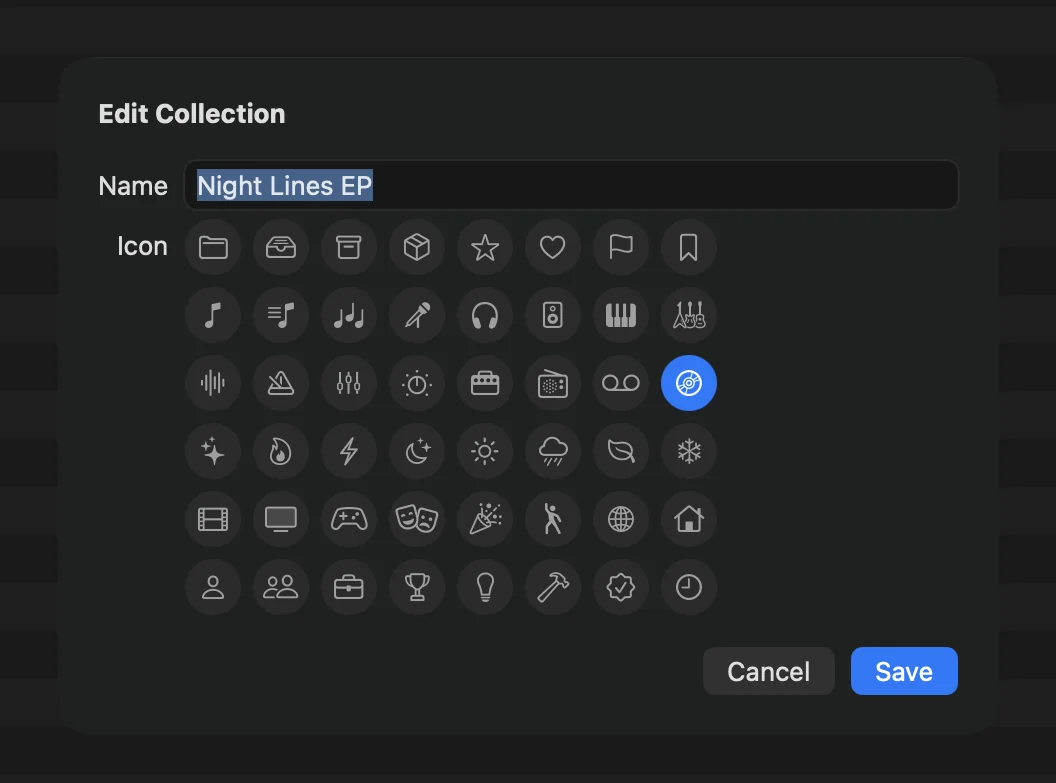1056x783 pixels.
Task: Choose the inbox tray icon
Action: click(281, 247)
